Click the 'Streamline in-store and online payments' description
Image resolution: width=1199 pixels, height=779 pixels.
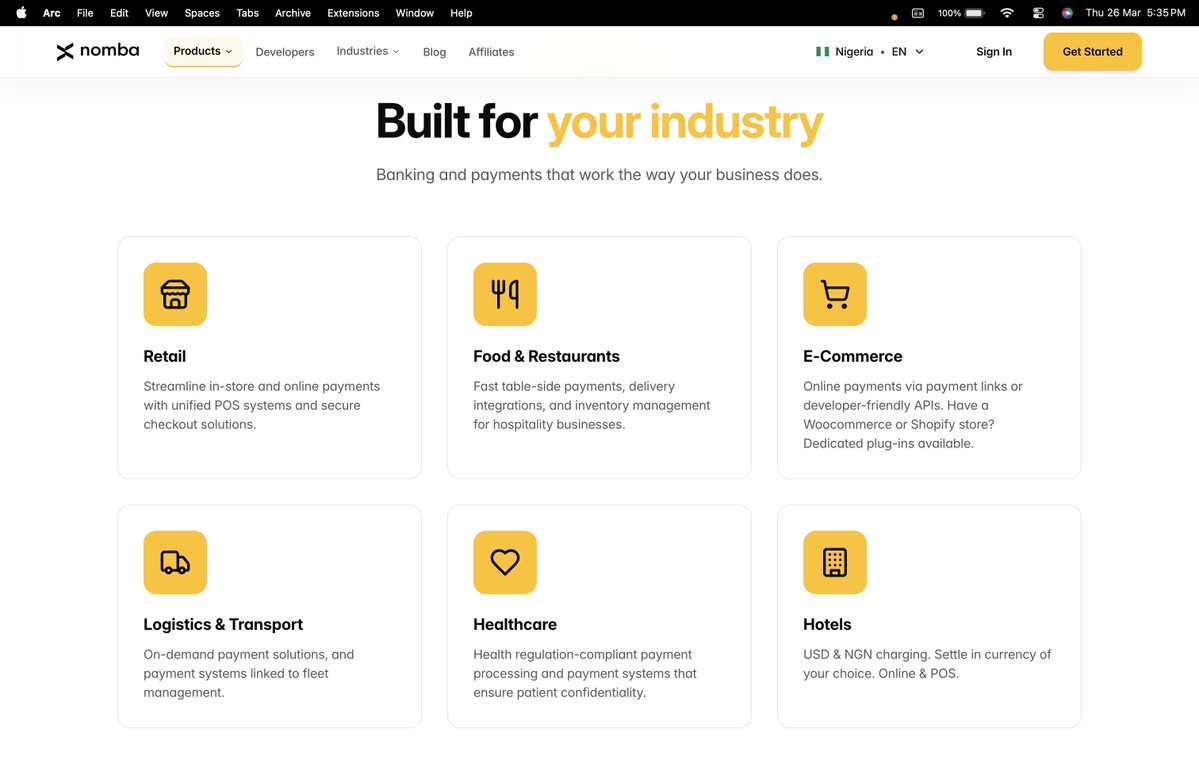[x=262, y=405]
